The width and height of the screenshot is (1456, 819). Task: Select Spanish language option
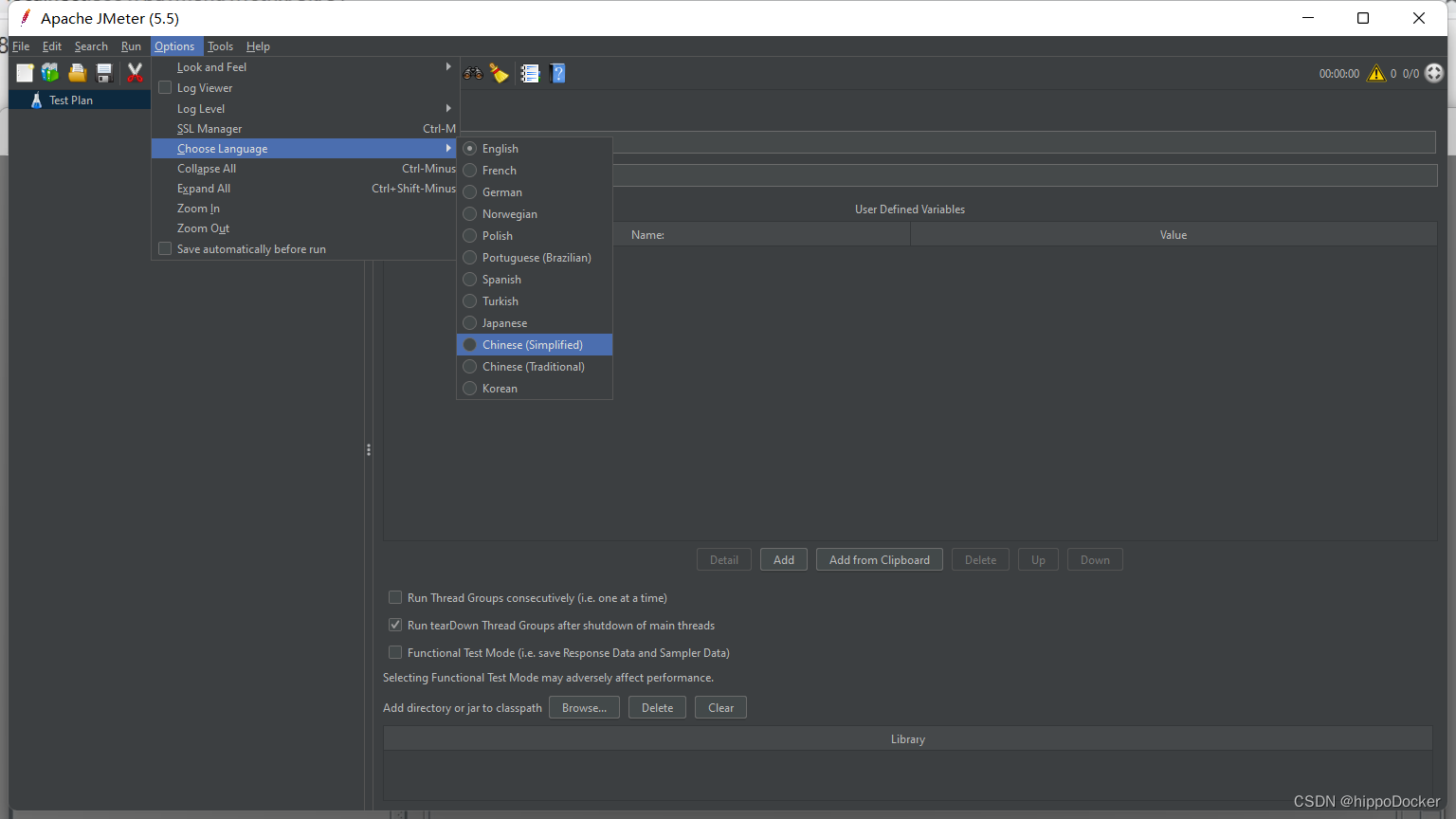click(535, 280)
